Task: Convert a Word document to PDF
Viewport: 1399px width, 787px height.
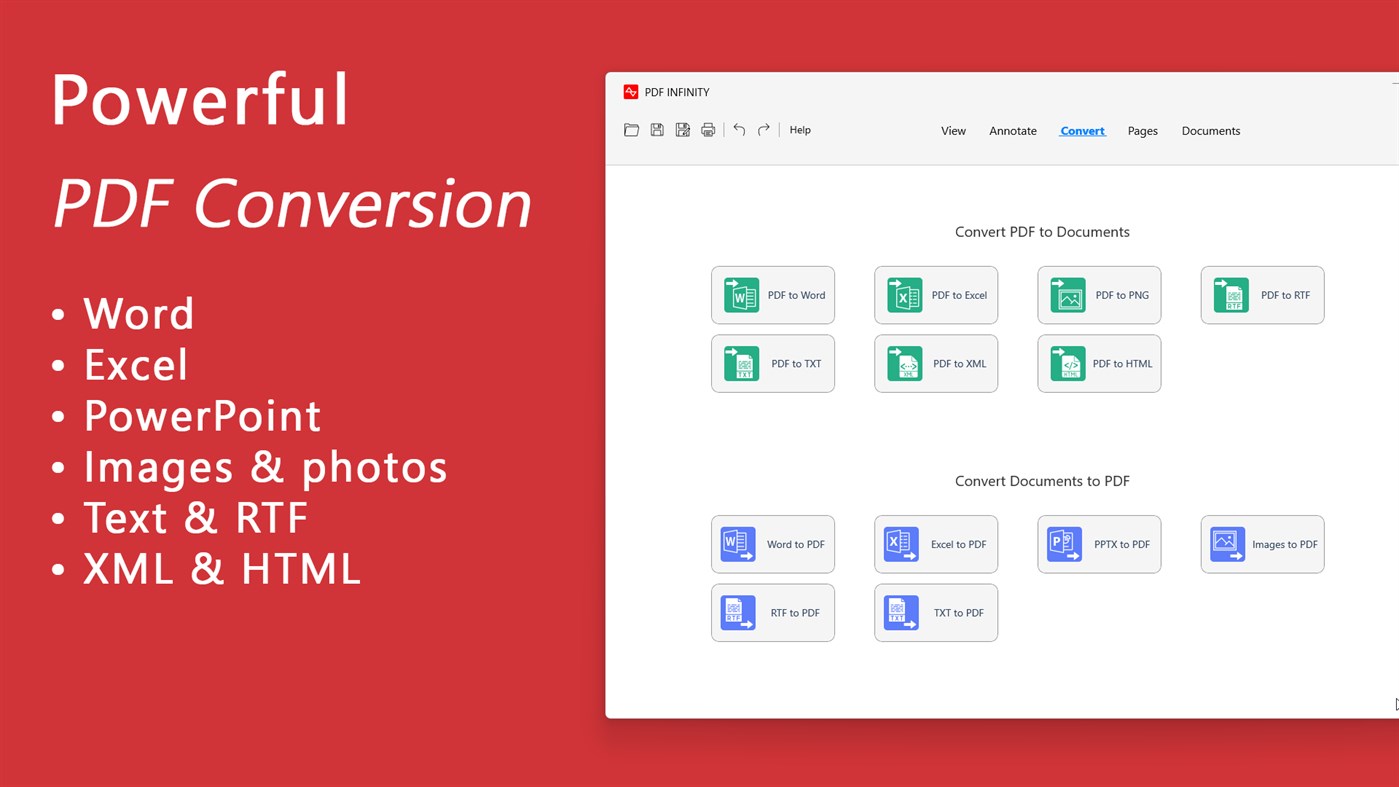Action: [772, 543]
